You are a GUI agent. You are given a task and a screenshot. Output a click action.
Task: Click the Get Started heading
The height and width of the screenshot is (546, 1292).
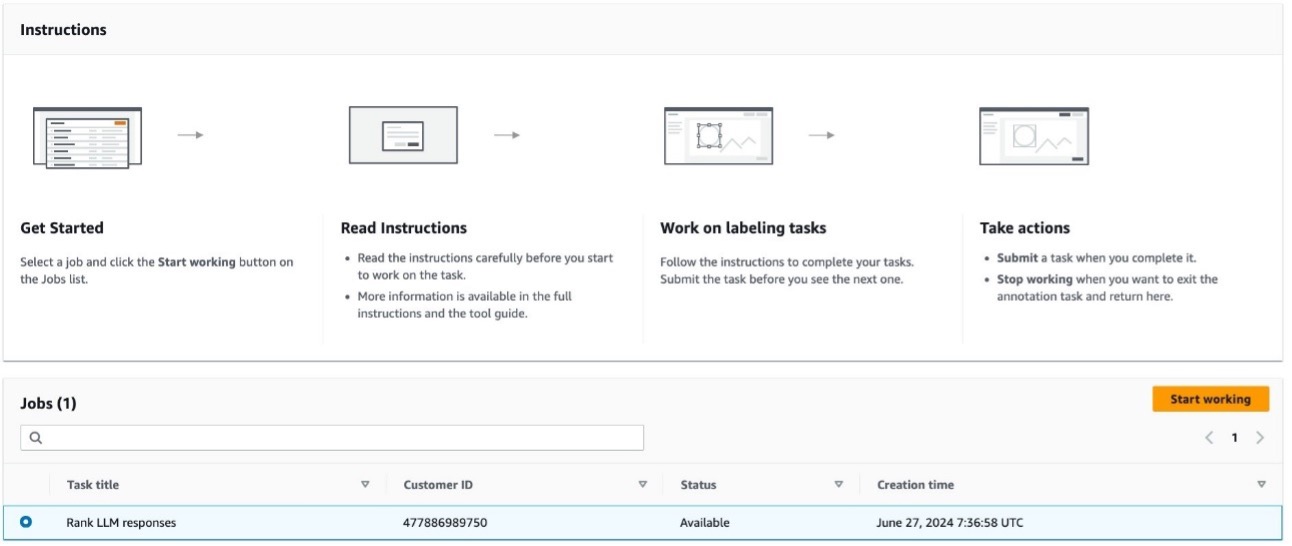(x=62, y=228)
